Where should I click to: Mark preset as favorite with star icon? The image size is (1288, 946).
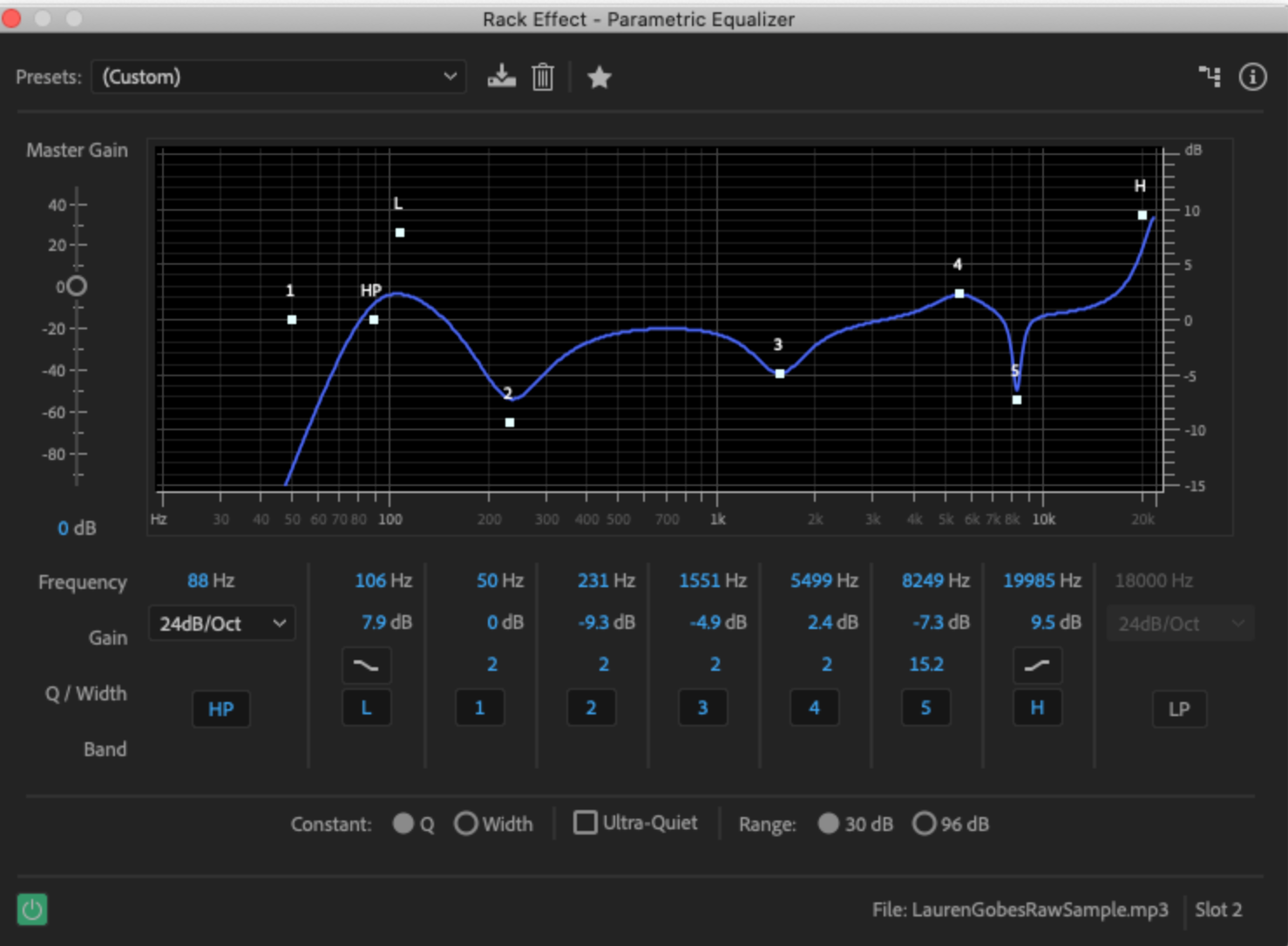pos(599,78)
